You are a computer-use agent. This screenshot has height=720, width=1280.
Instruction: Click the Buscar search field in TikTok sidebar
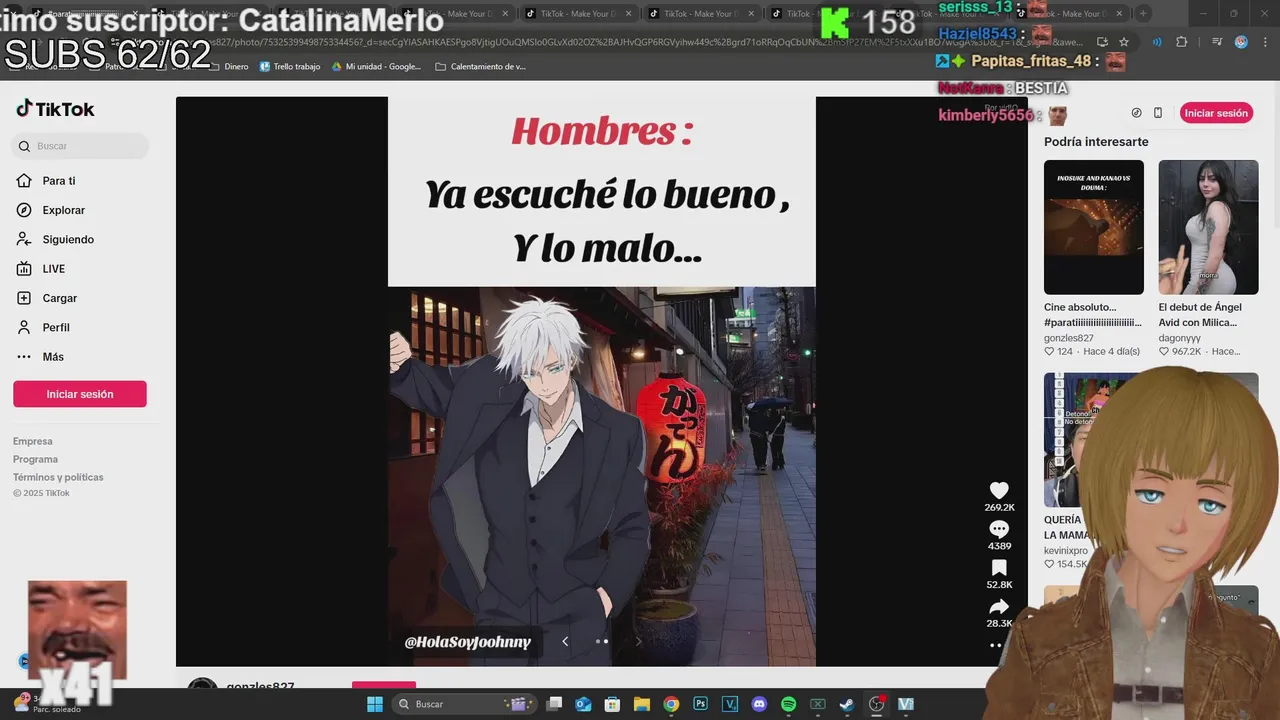coord(81,146)
